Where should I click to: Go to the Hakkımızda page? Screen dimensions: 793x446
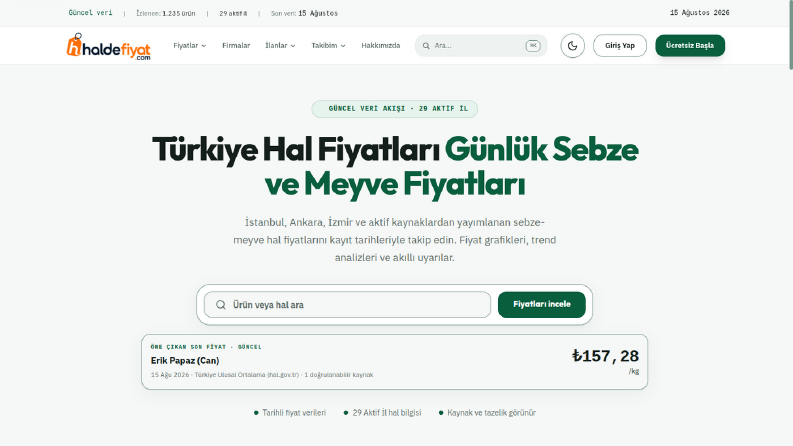381,46
